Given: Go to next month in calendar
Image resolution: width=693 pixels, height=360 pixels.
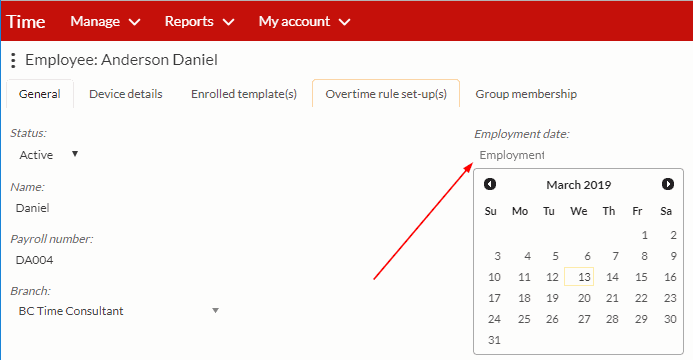Looking at the screenshot, I should point(667,184).
